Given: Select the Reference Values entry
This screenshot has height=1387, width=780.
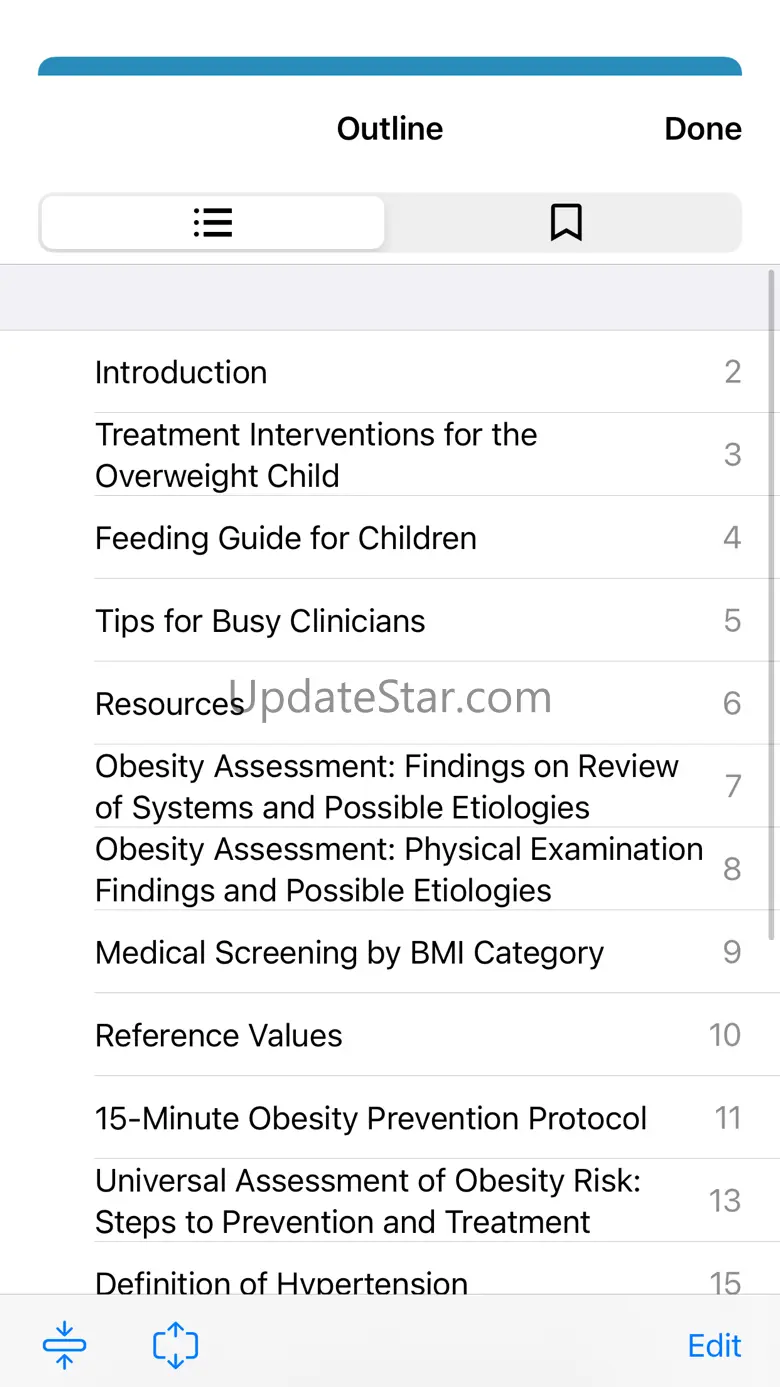Looking at the screenshot, I should pyautogui.click(x=219, y=1036).
